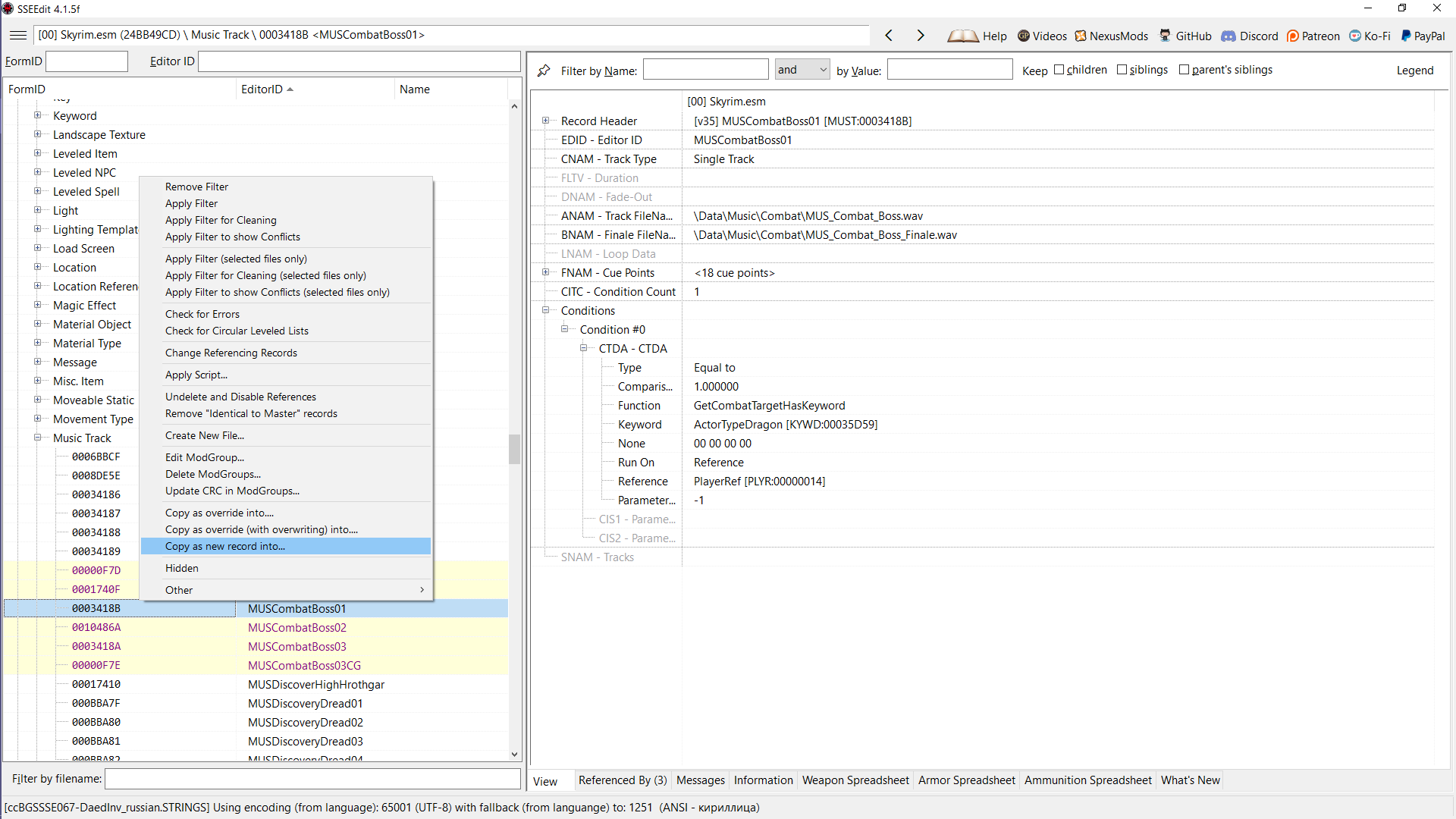Open the hamburger main menu
1456x819 pixels.
(x=18, y=35)
